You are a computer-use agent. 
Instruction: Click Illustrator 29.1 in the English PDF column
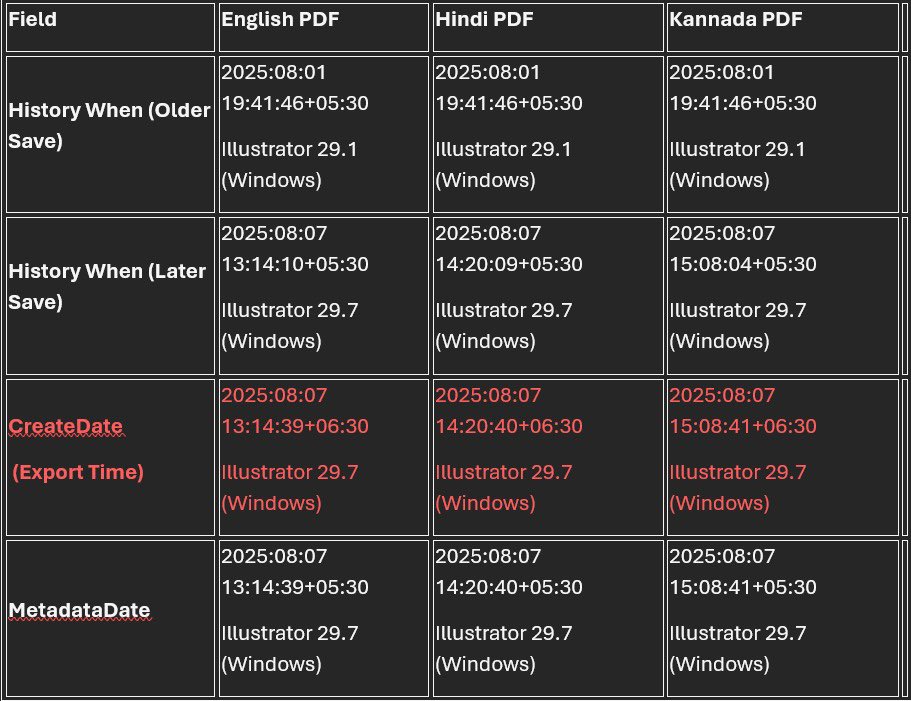tap(289, 150)
